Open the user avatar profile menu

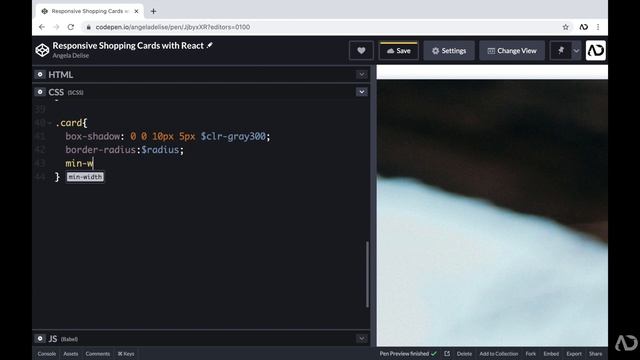click(x=596, y=50)
